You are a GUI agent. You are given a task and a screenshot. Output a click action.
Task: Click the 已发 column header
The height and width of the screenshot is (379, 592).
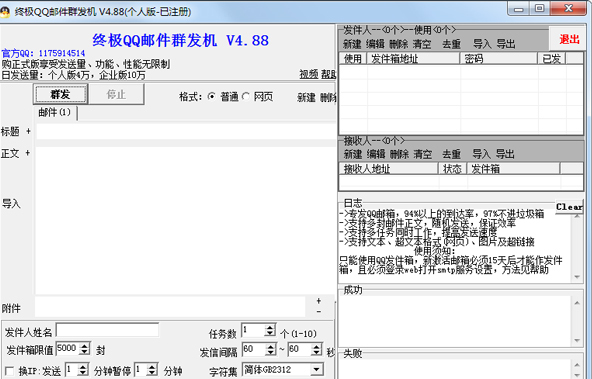[552, 59]
